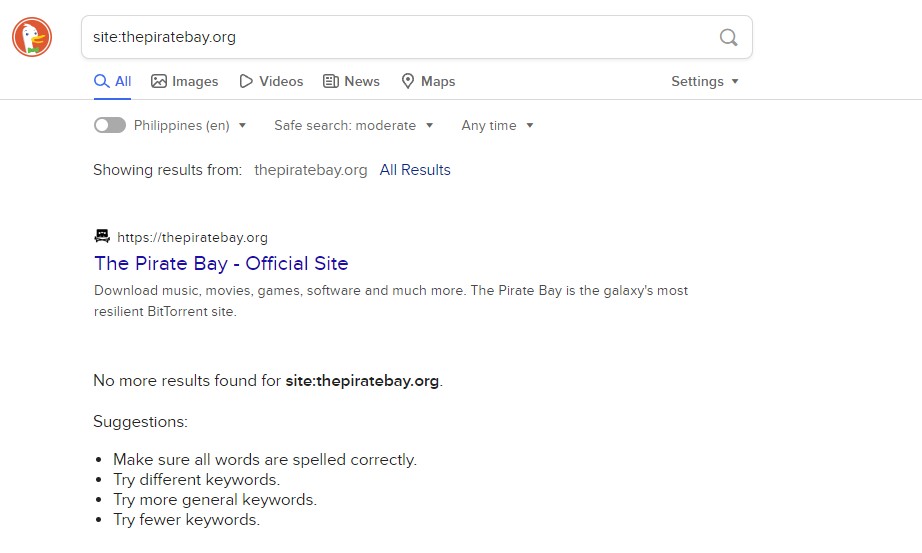Click the DuckDuckGo duck logo
922x553 pixels.
(x=32, y=37)
